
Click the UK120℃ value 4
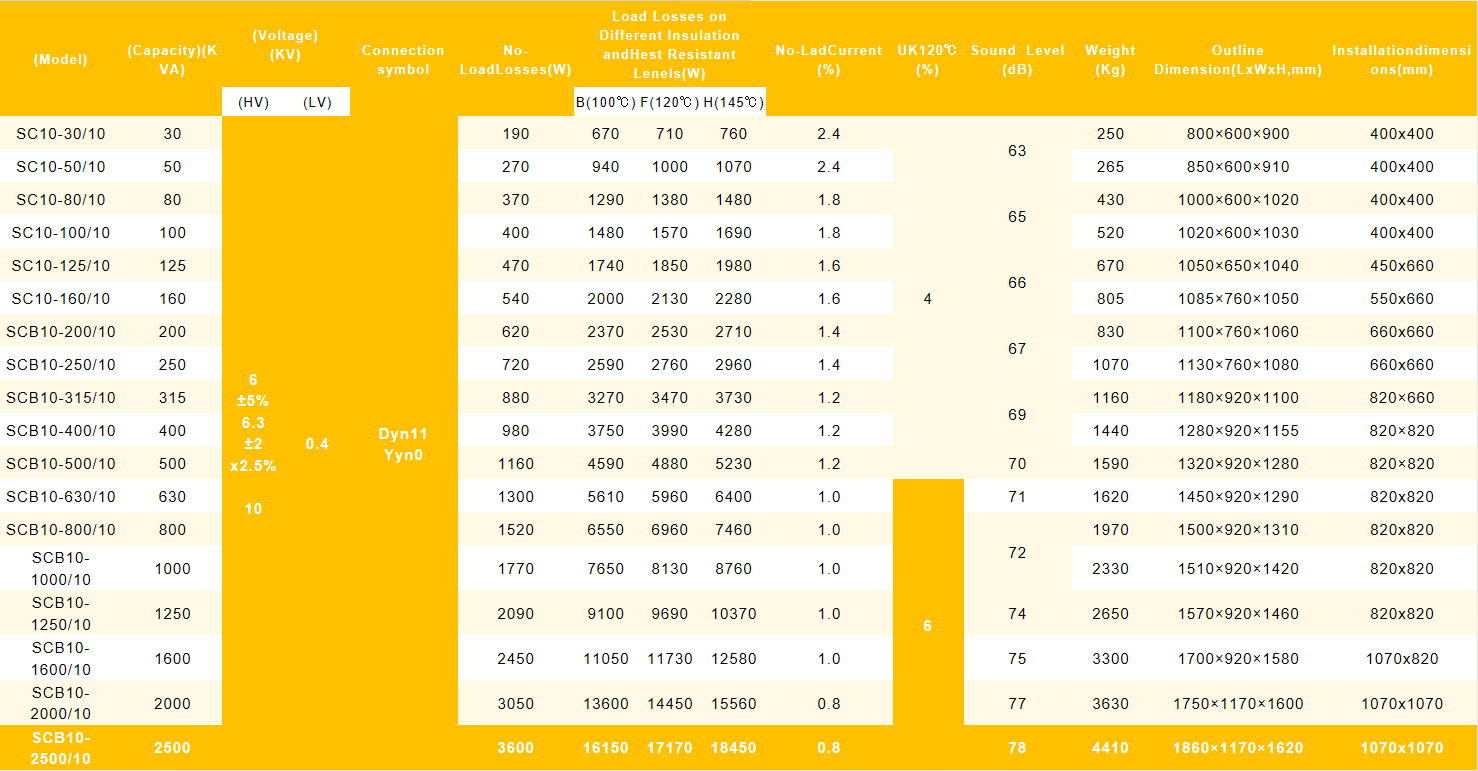point(927,299)
